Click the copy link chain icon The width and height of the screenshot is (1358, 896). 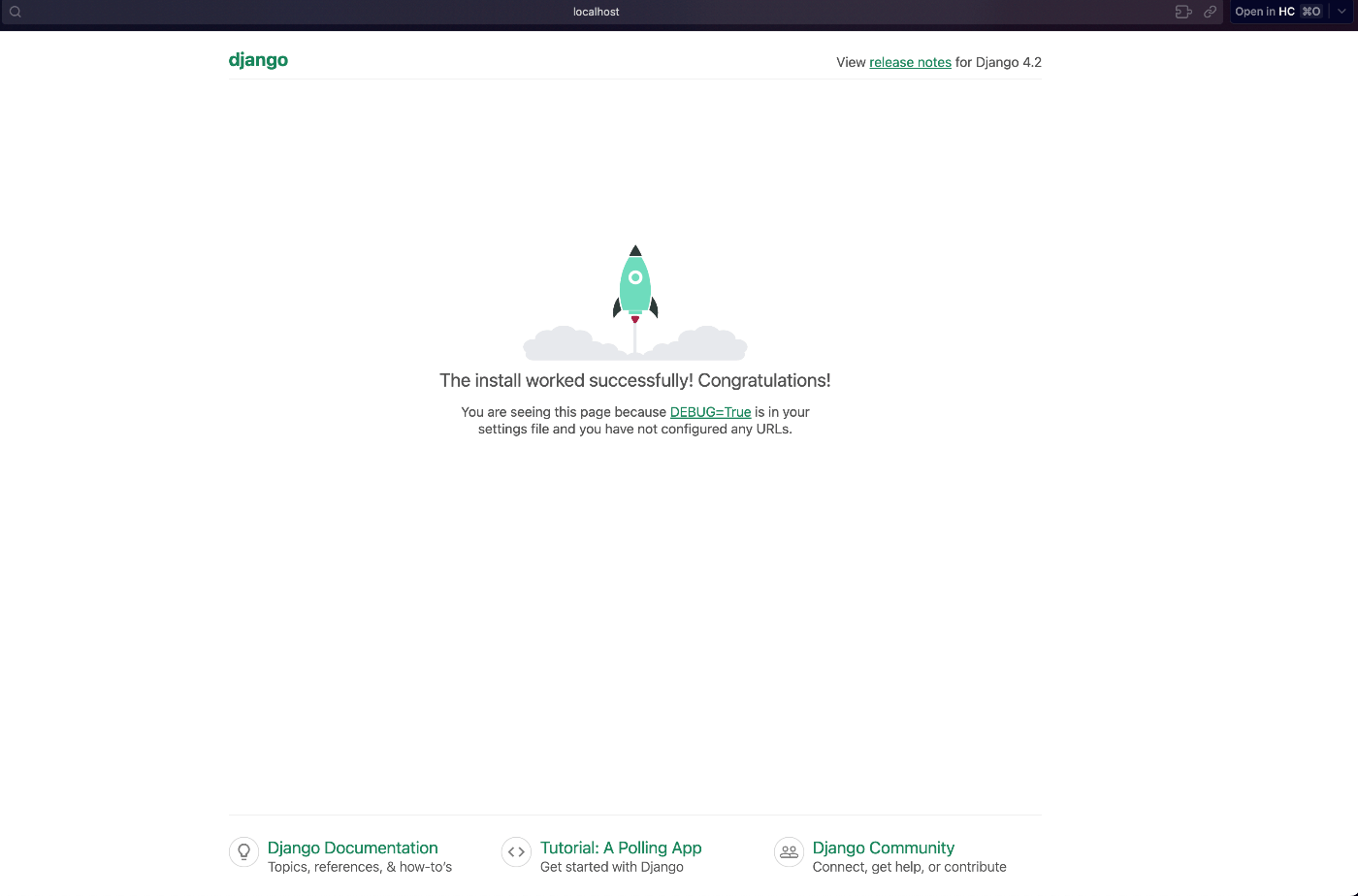coord(1210,12)
